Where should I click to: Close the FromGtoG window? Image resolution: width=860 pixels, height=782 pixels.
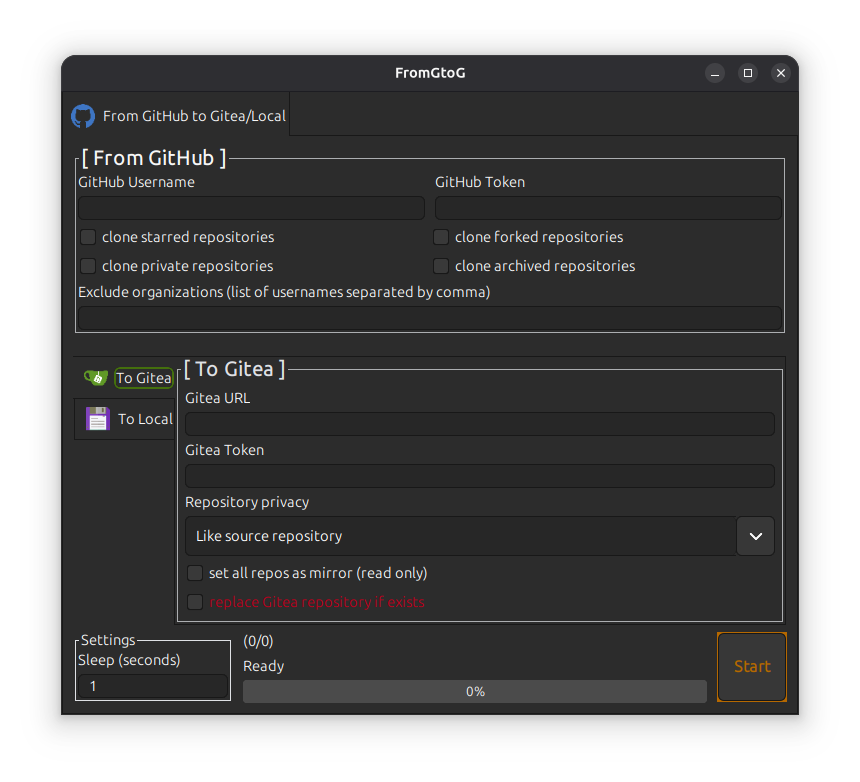click(x=780, y=73)
